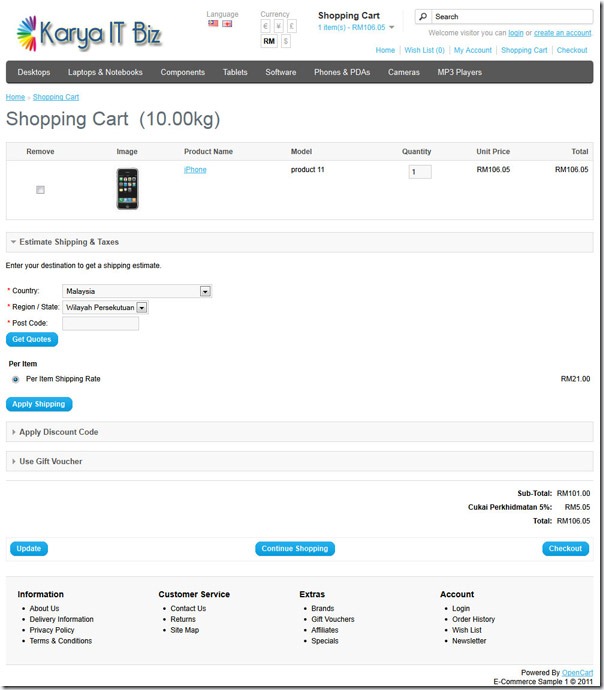Switch language using the UK flag icon
The image size is (604, 690).
click(x=227, y=24)
